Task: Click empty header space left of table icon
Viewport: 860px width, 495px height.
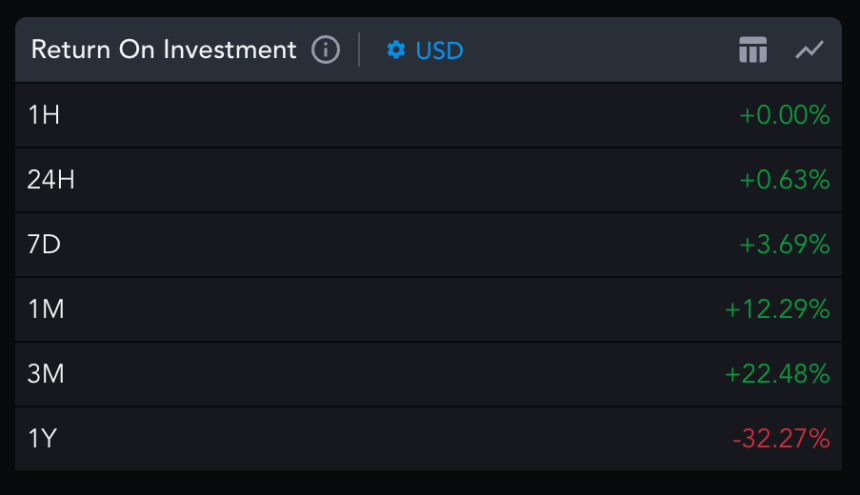Action: [600, 49]
